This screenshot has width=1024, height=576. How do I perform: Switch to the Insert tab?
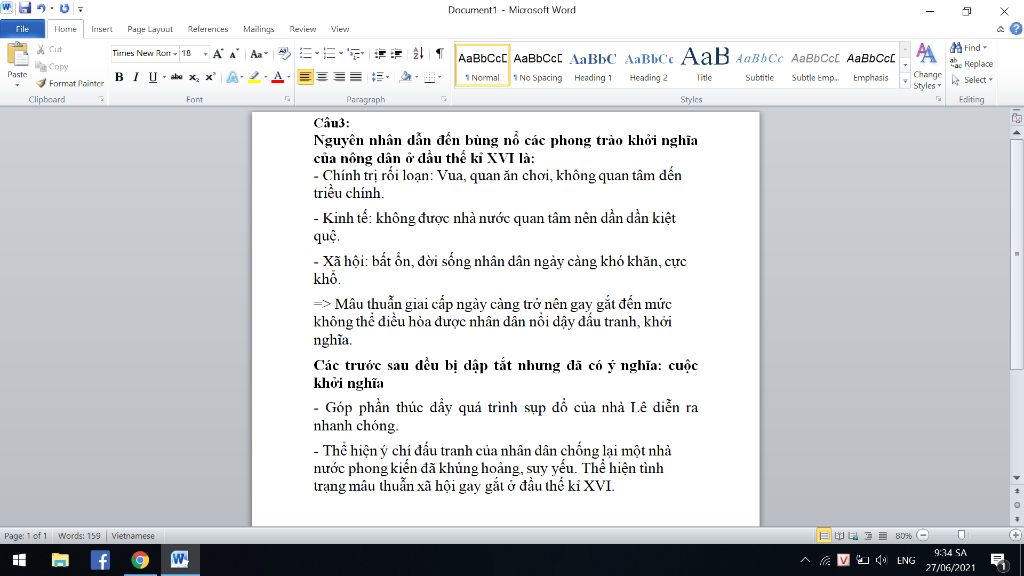click(x=101, y=29)
